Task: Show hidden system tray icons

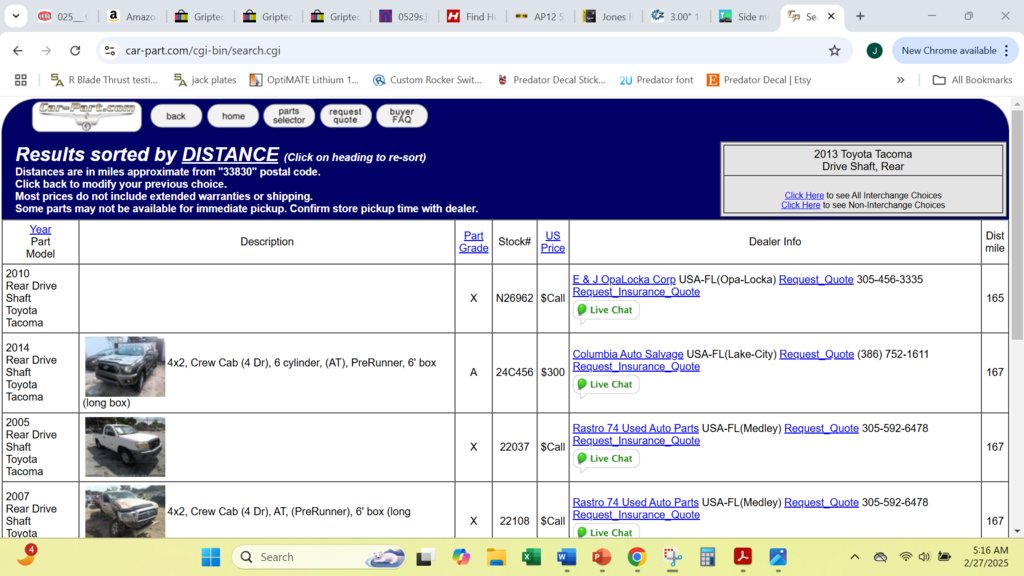Action: coord(854,557)
